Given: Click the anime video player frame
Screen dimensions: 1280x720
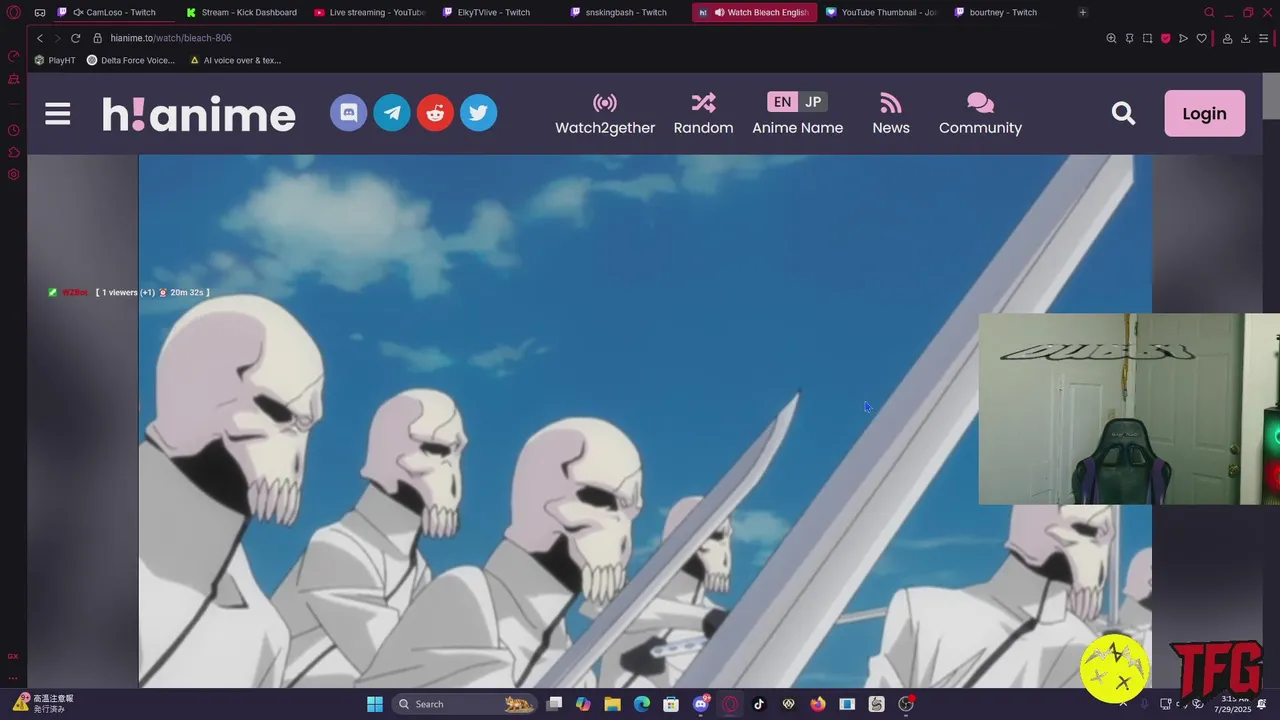Looking at the screenshot, I should tap(645, 421).
